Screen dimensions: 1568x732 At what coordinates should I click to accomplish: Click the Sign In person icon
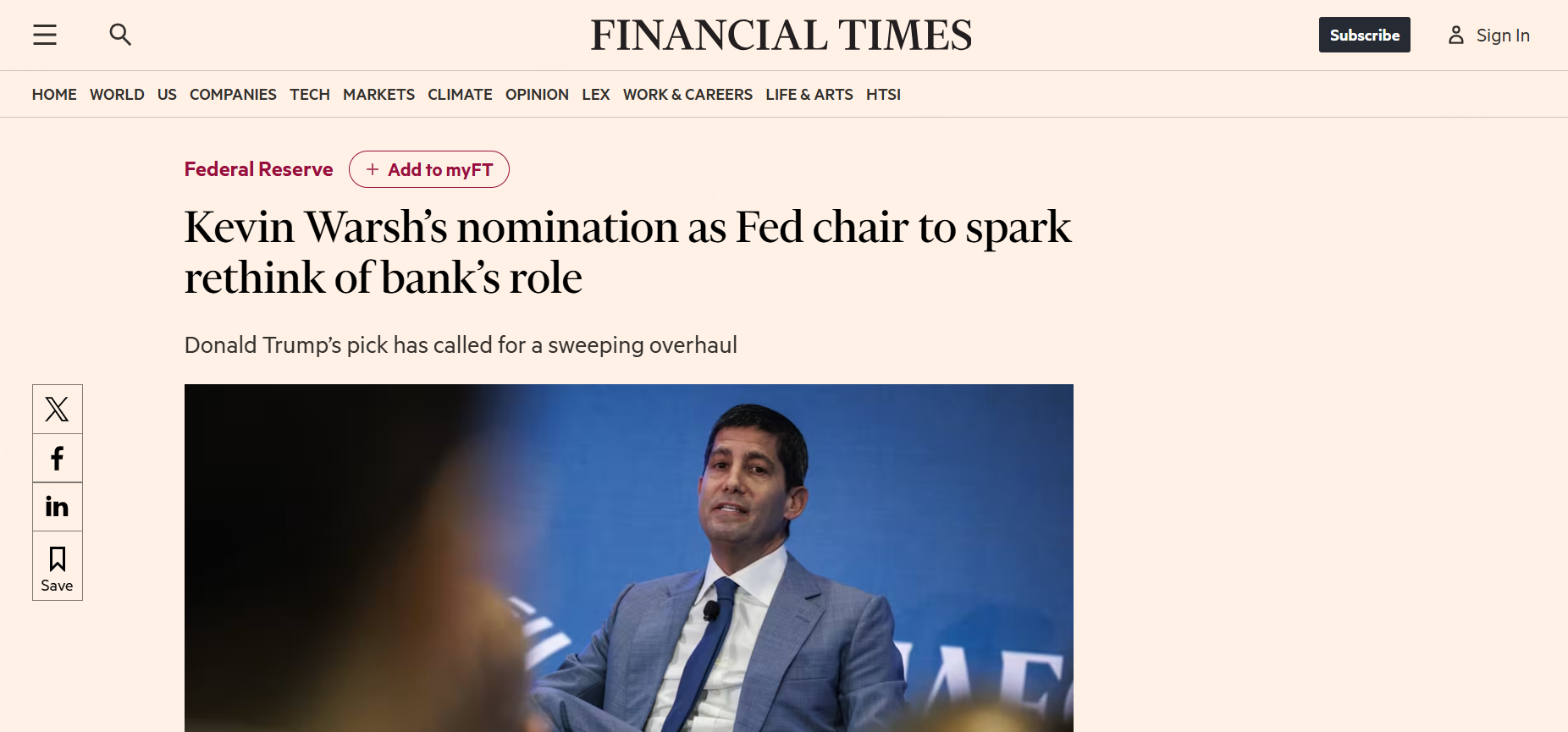tap(1456, 35)
